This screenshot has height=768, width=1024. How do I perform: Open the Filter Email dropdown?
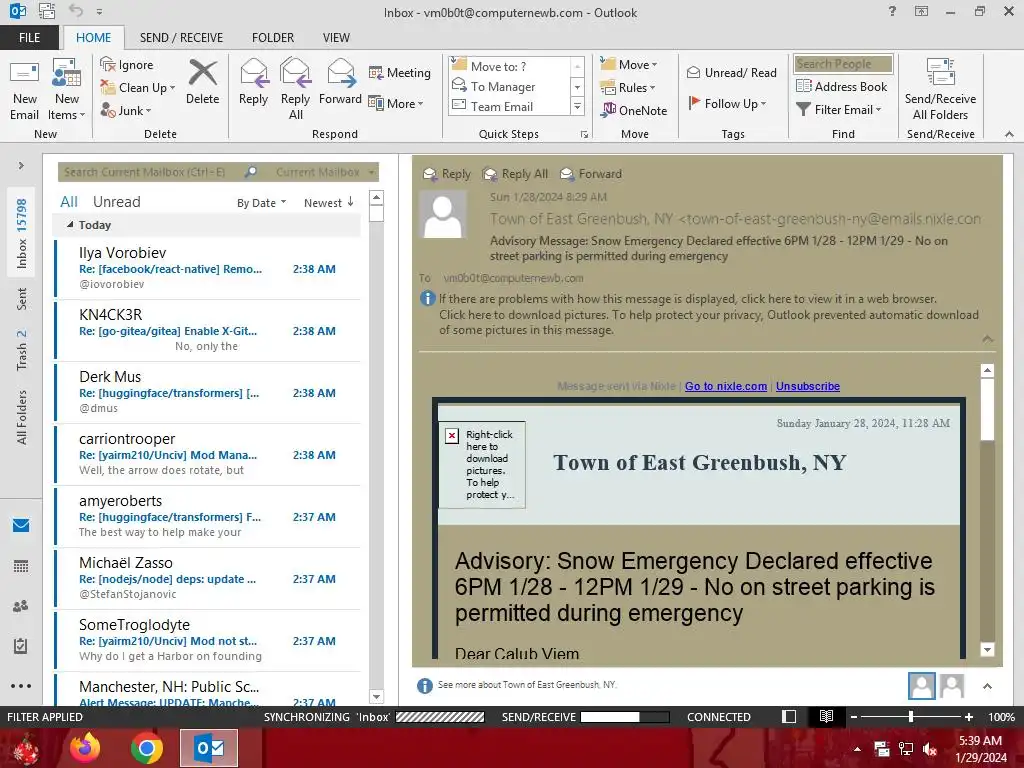coord(839,110)
